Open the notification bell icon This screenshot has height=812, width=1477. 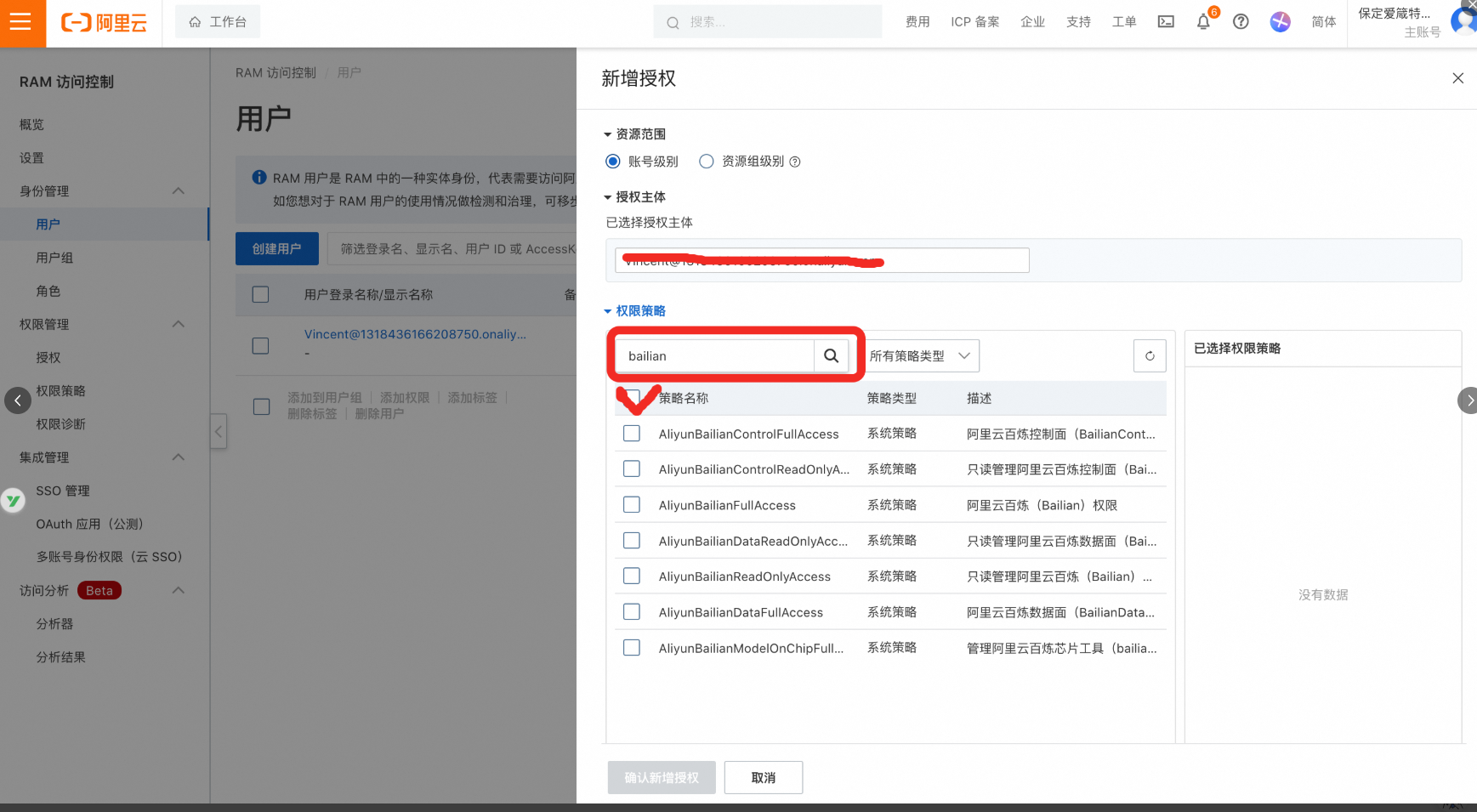click(x=1203, y=22)
